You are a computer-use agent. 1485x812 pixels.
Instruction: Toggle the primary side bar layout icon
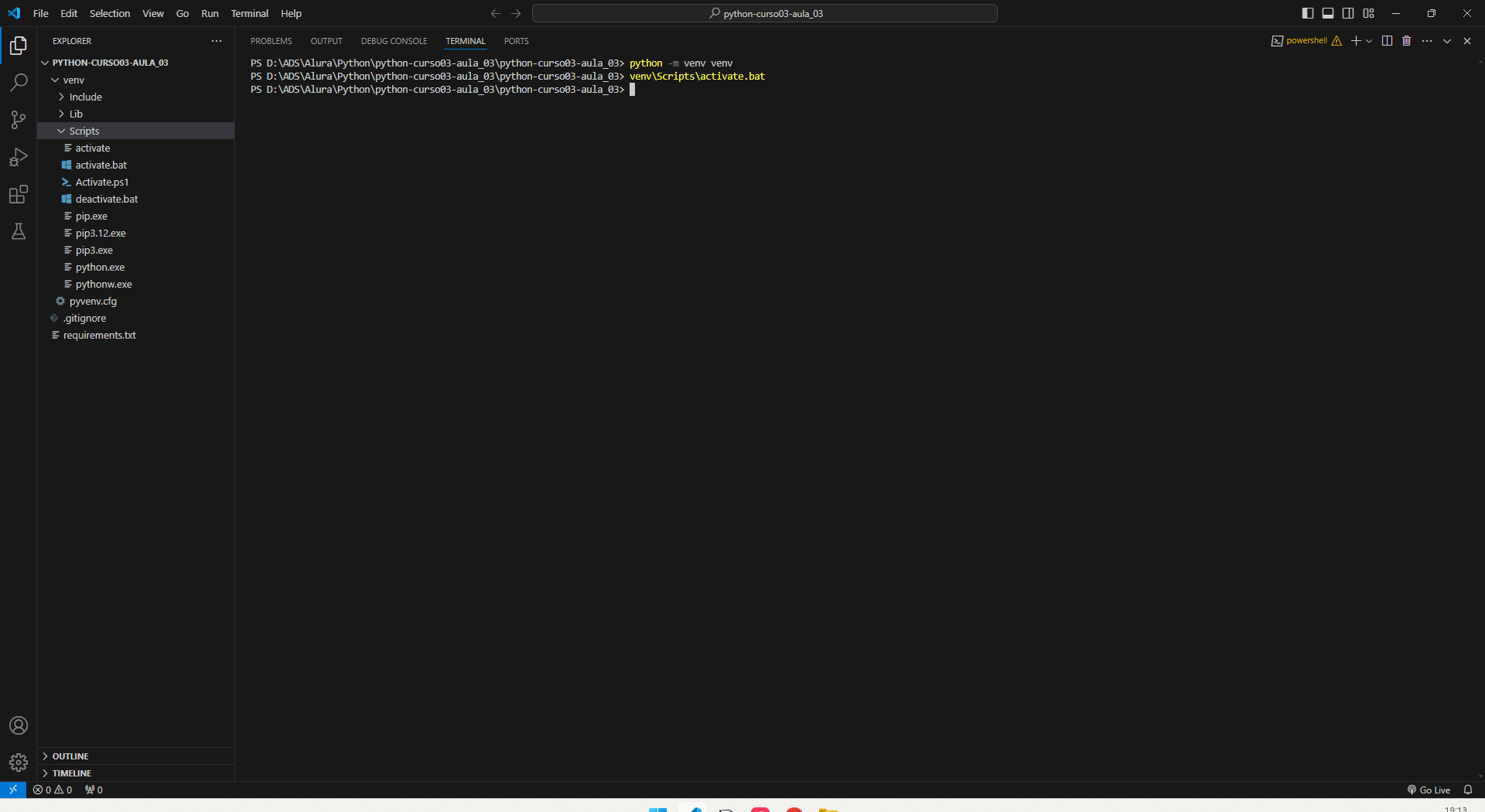(x=1308, y=13)
